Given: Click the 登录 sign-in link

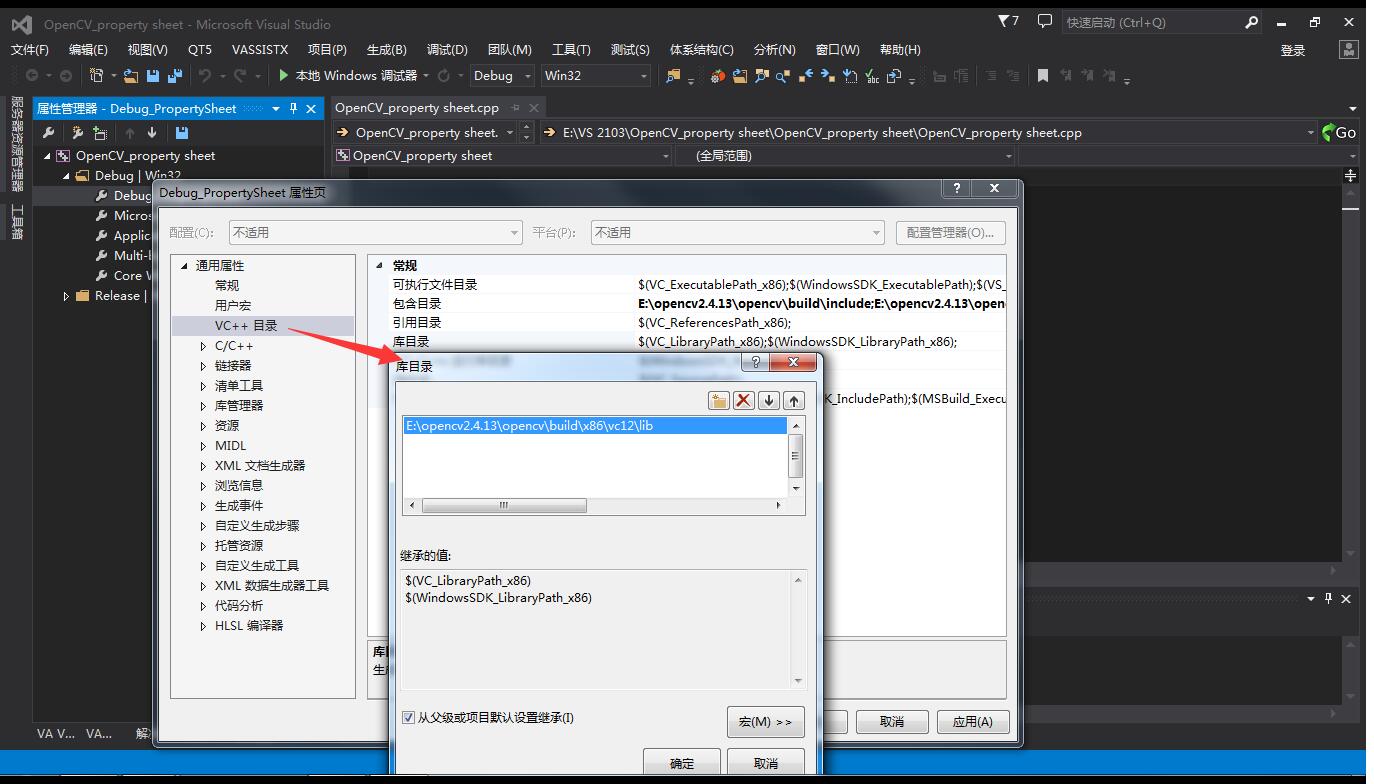Looking at the screenshot, I should coord(1293,50).
